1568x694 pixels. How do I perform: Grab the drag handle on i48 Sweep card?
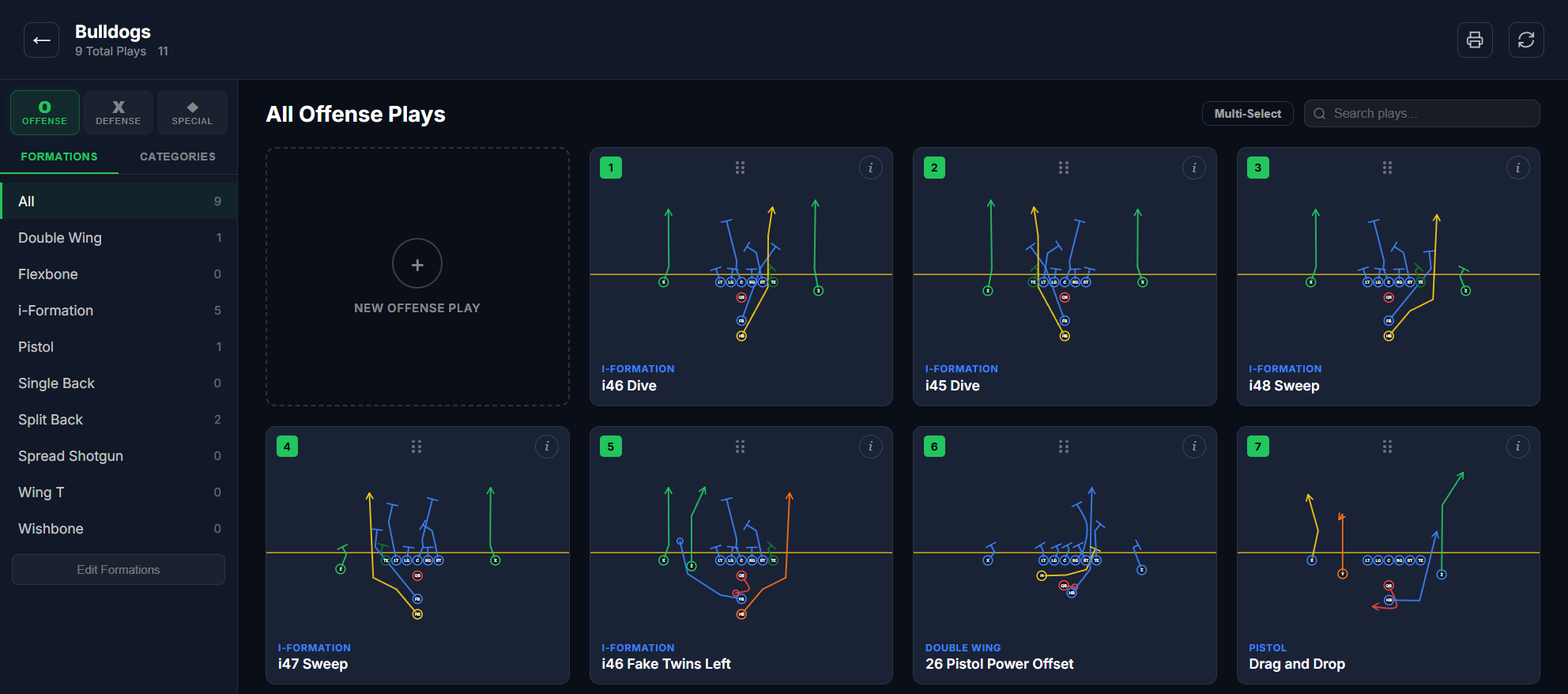(x=1387, y=168)
